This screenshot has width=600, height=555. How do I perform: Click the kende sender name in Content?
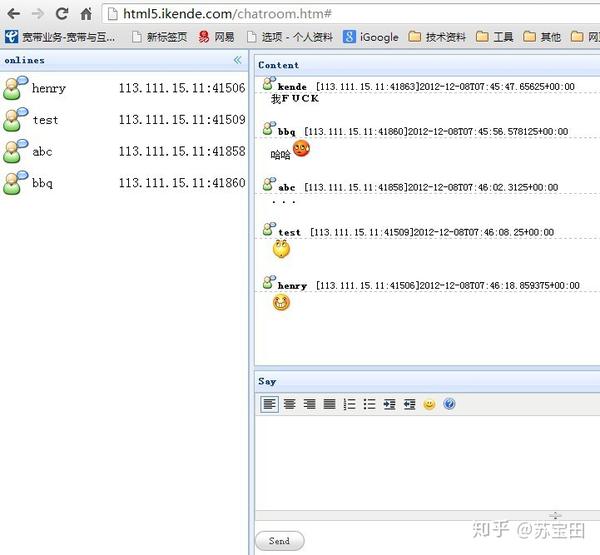point(292,87)
